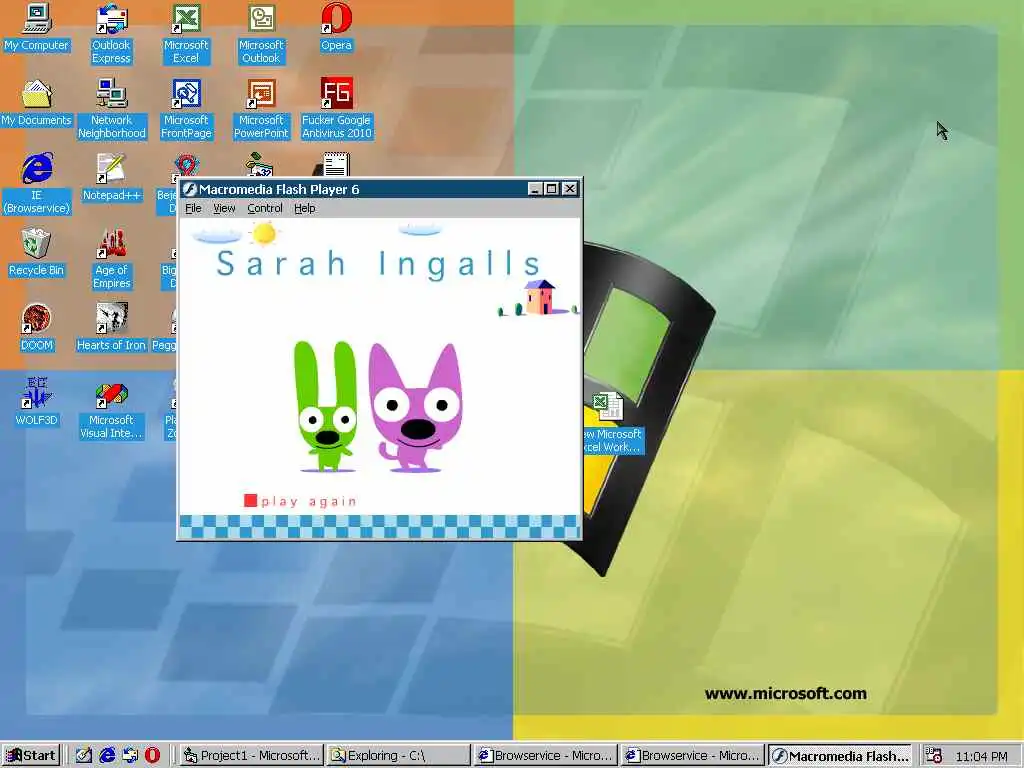
Task: Click the sun in the animation
Action: point(264,232)
